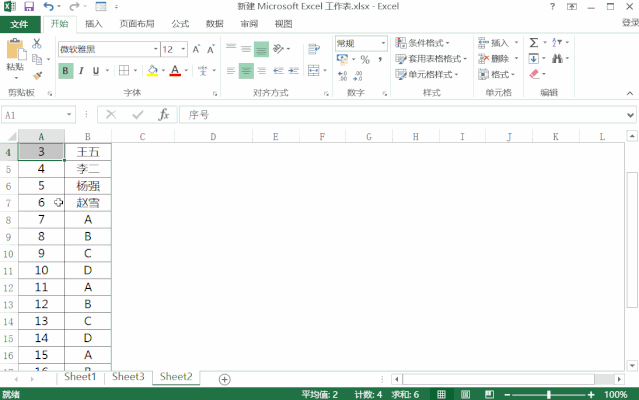Click the Name Box showing A1
The width and height of the screenshot is (639, 400).
click(x=38, y=115)
